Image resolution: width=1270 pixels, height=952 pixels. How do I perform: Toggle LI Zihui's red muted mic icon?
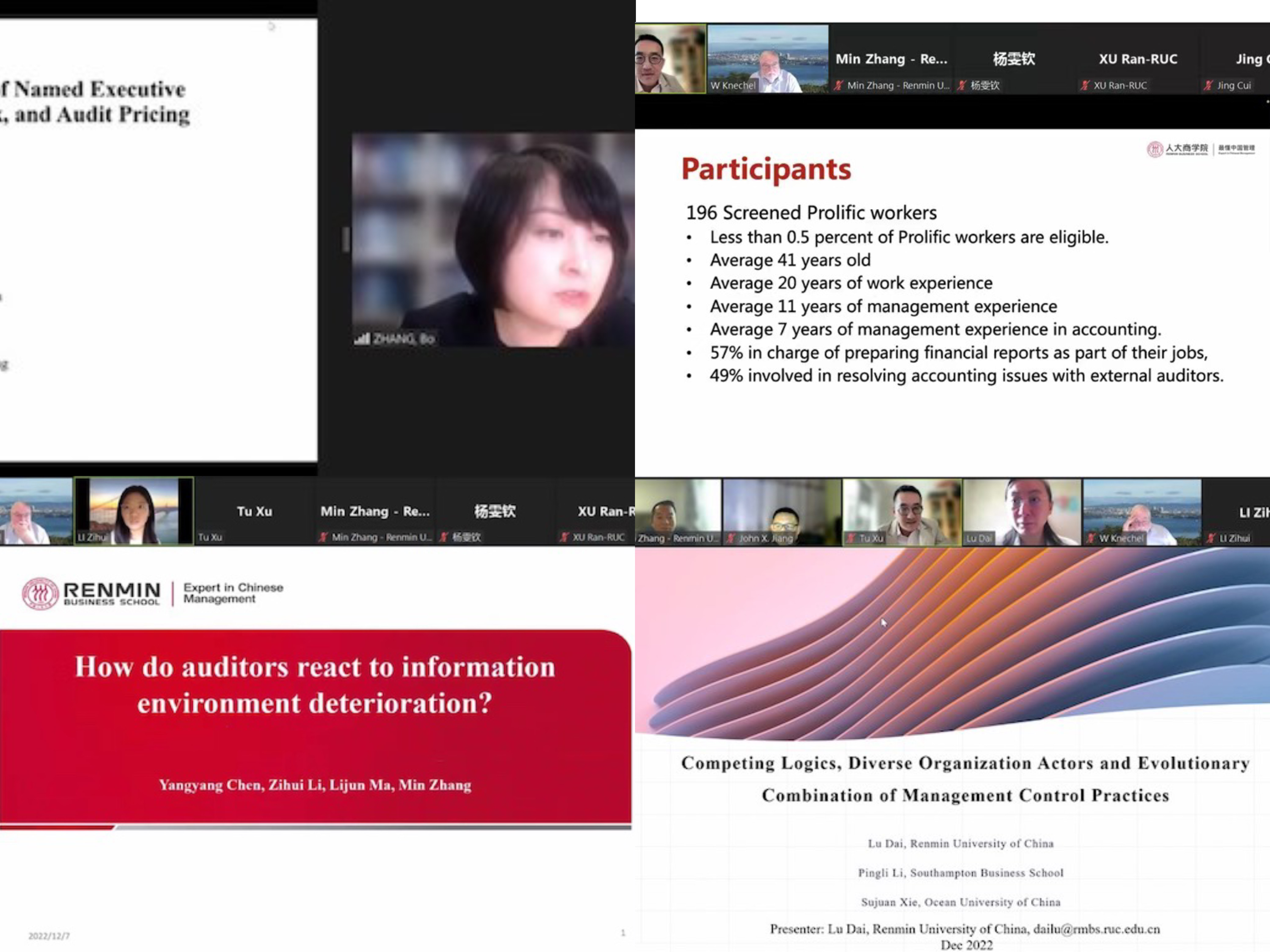click(x=1211, y=538)
